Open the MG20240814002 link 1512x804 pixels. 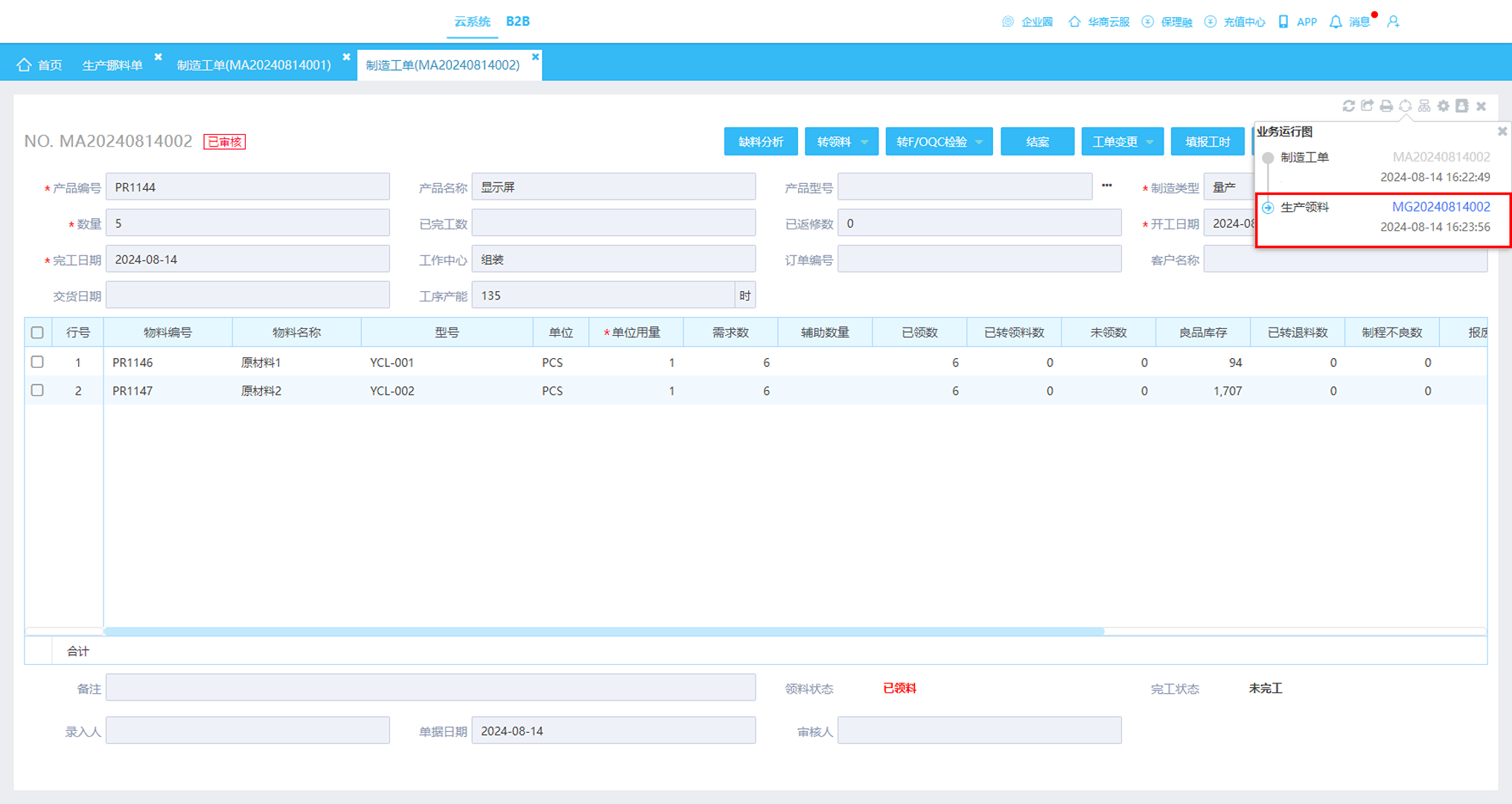[x=1441, y=207]
